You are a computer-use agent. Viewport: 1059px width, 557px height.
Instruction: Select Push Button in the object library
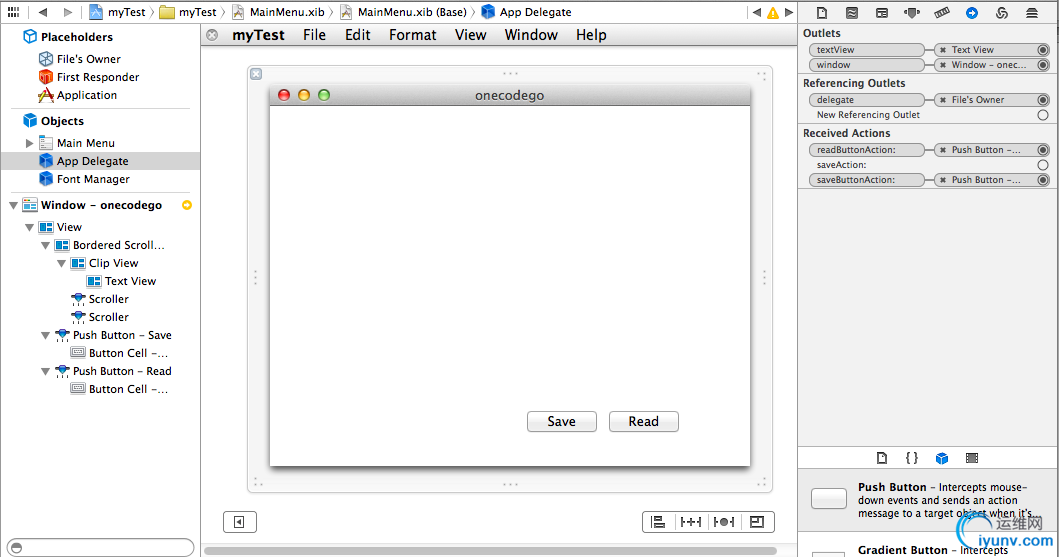click(x=928, y=500)
